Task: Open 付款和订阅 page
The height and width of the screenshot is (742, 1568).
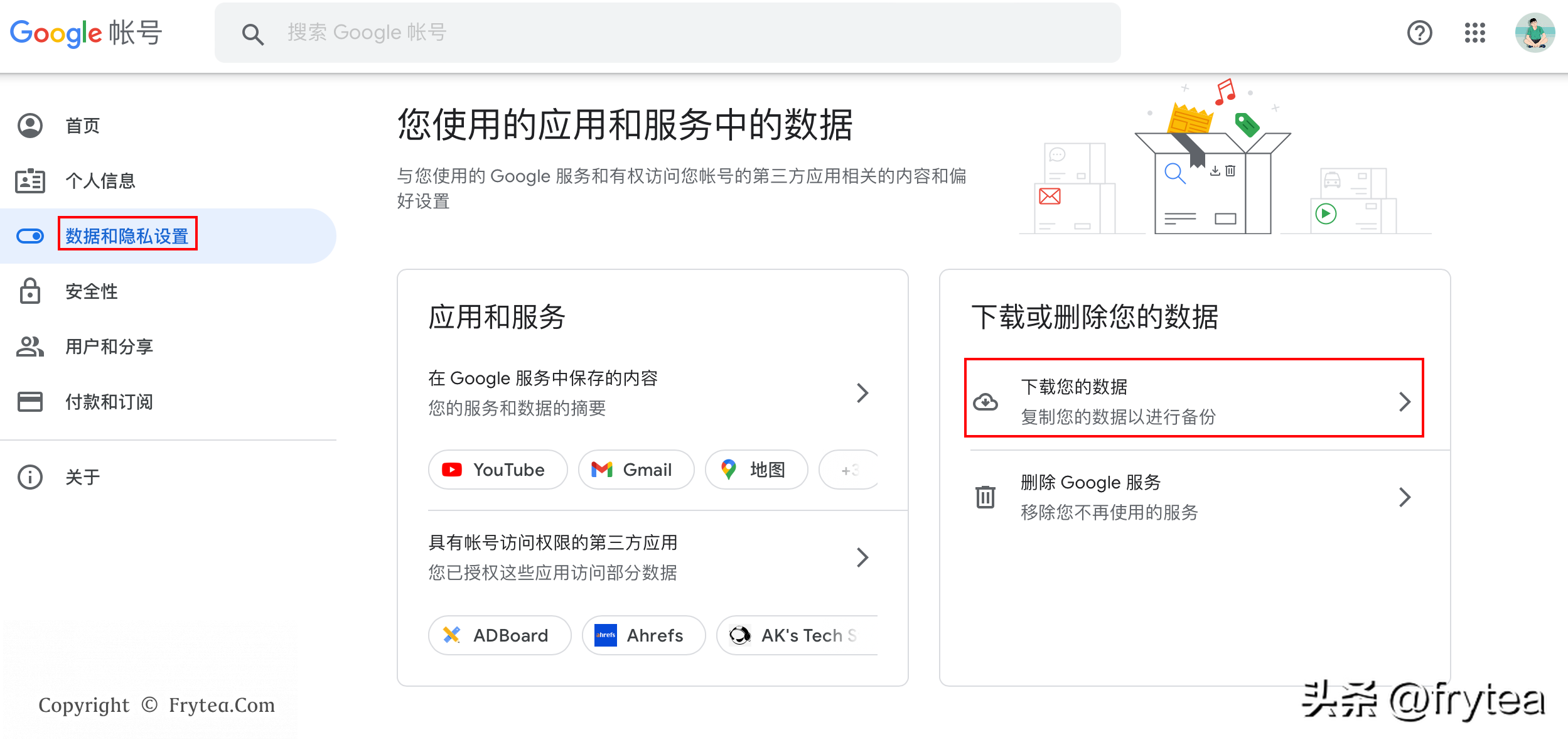Action: pos(109,402)
